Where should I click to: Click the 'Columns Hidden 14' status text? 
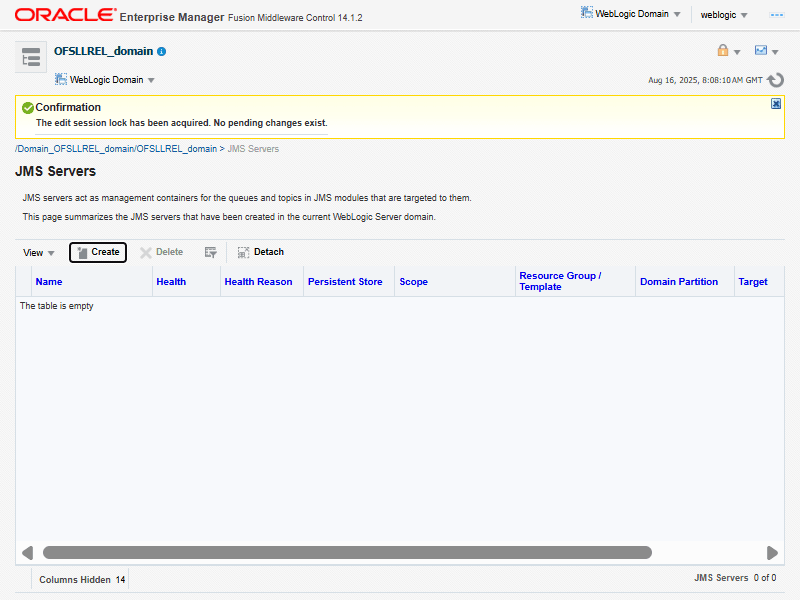coord(82,580)
